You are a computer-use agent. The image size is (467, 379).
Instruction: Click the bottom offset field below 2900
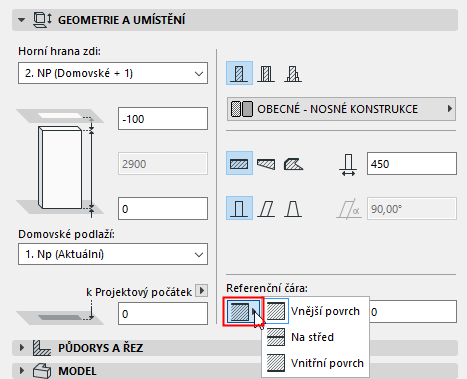coord(163,209)
